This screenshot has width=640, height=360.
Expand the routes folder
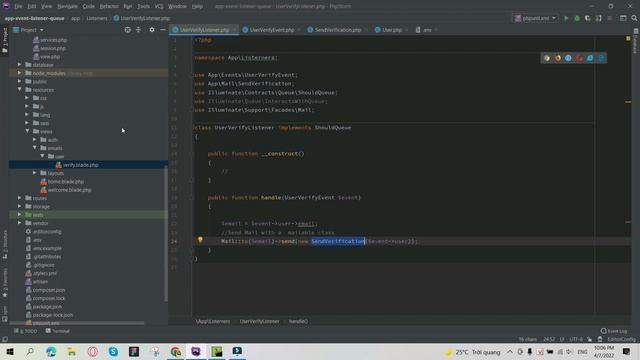(19, 198)
